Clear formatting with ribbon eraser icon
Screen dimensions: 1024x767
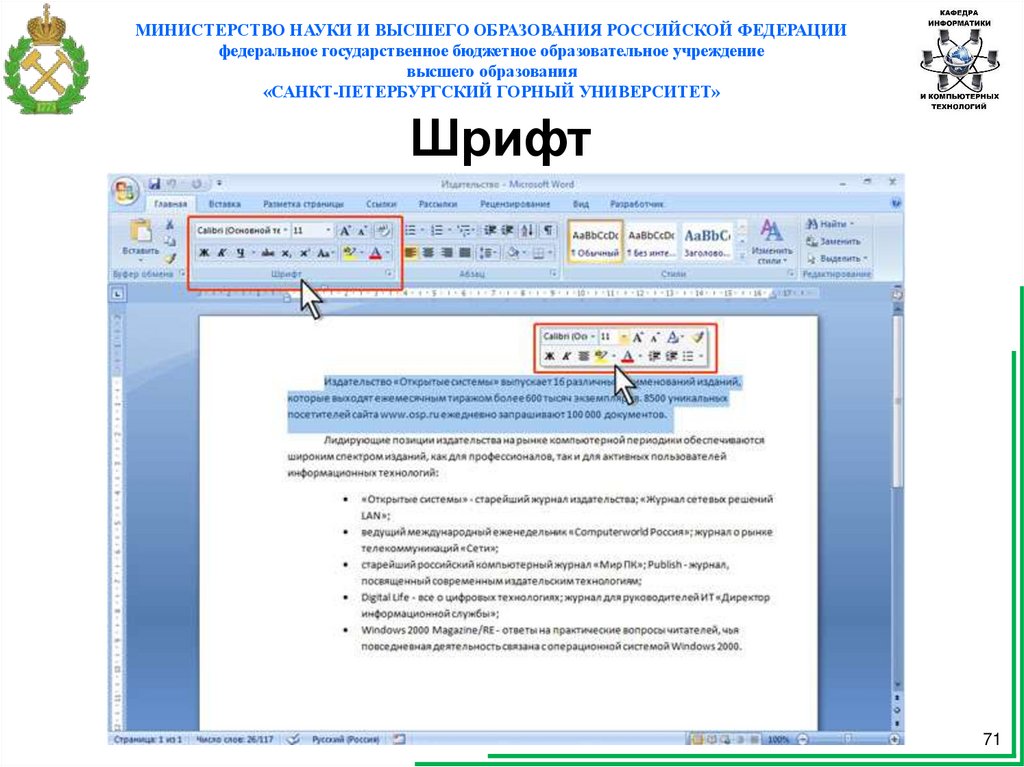click(383, 230)
